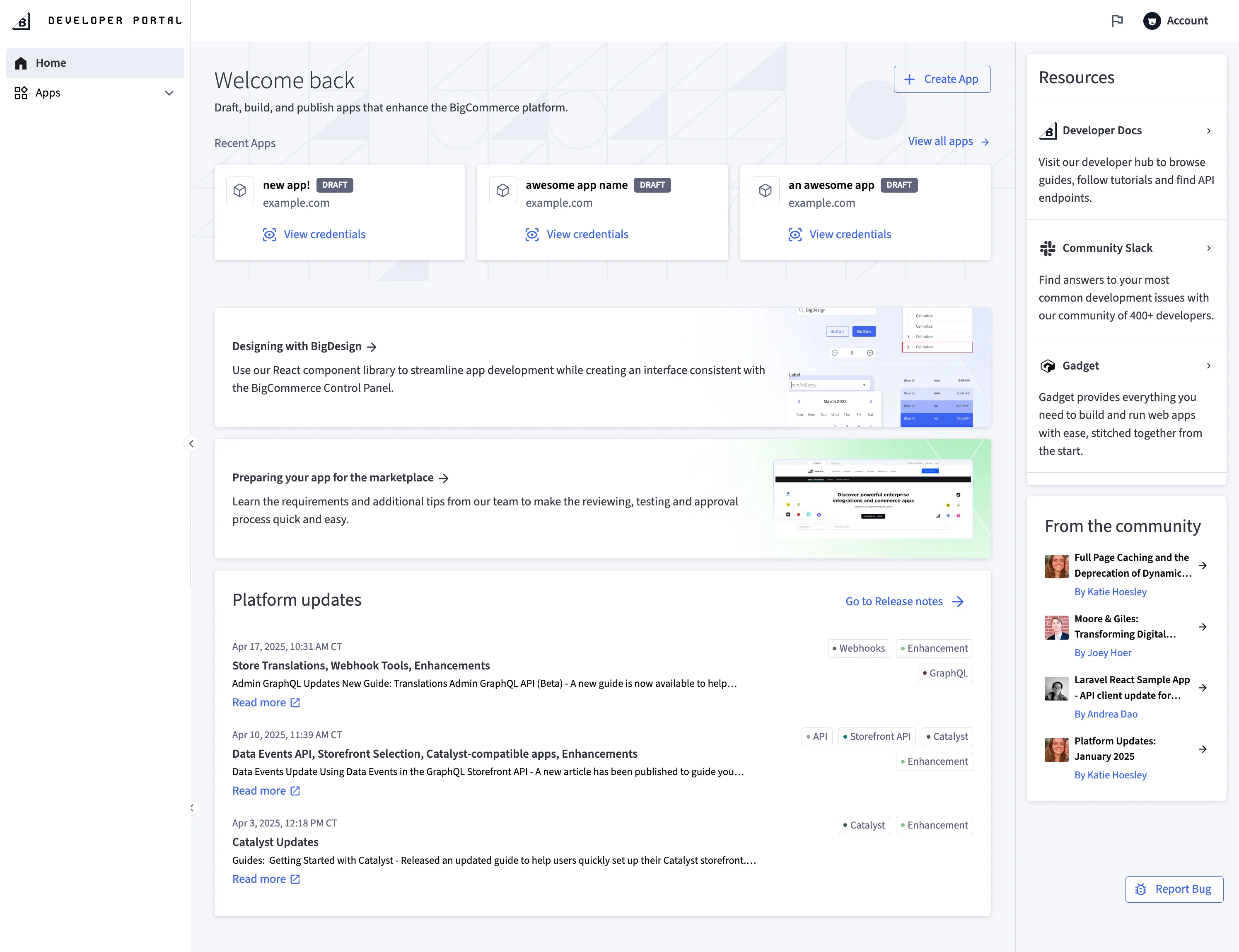The width and height of the screenshot is (1239, 952).
Task: Click the flag icon in the top bar
Action: click(x=1117, y=20)
